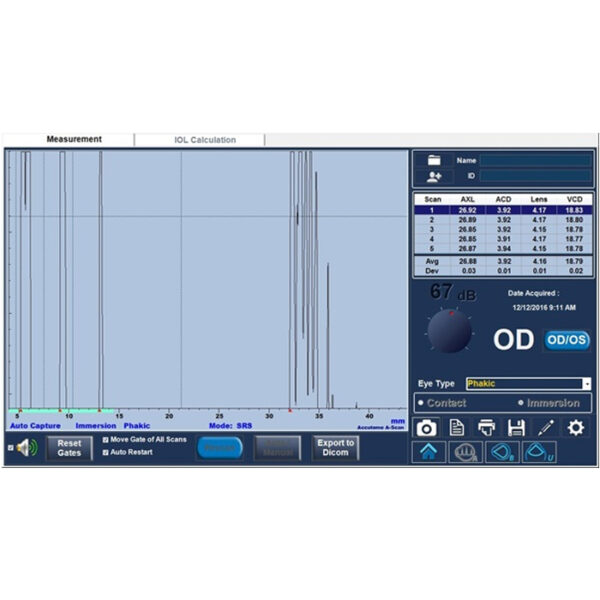Click the add patient icon
Image resolution: width=600 pixels, height=600 pixels.
click(x=434, y=176)
